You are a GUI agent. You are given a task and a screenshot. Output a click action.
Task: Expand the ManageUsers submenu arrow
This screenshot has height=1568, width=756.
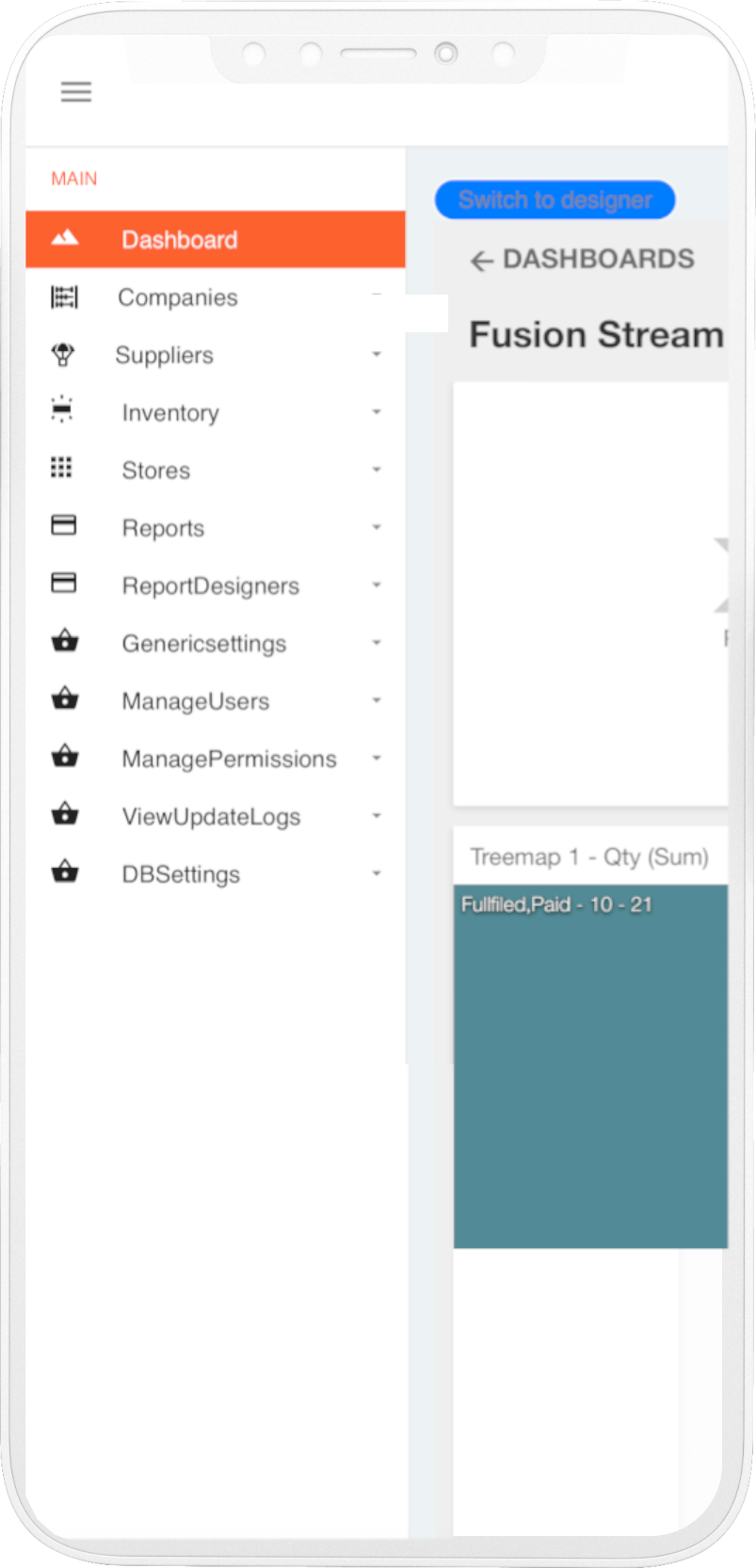point(377,700)
